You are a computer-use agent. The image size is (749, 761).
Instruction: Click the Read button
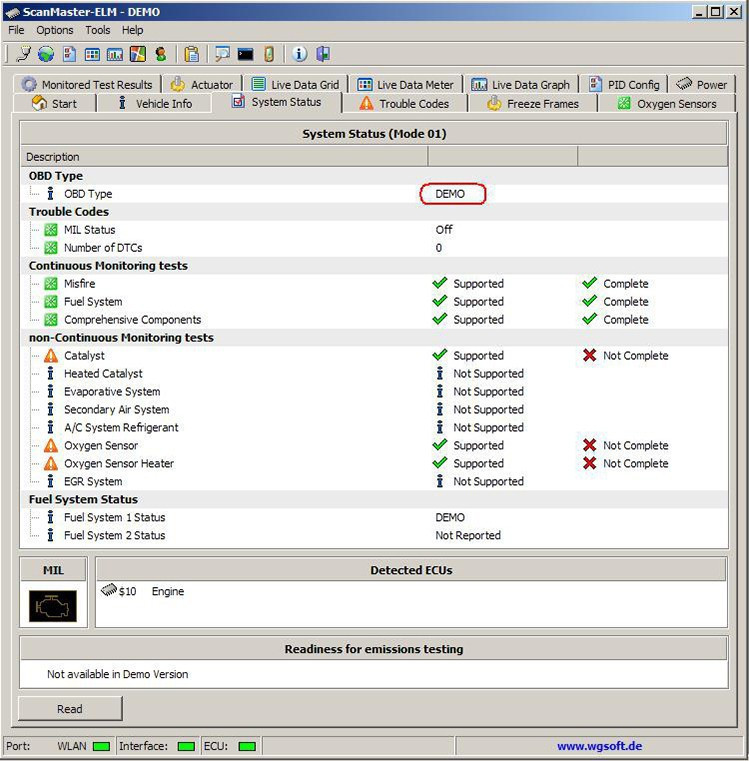70,709
